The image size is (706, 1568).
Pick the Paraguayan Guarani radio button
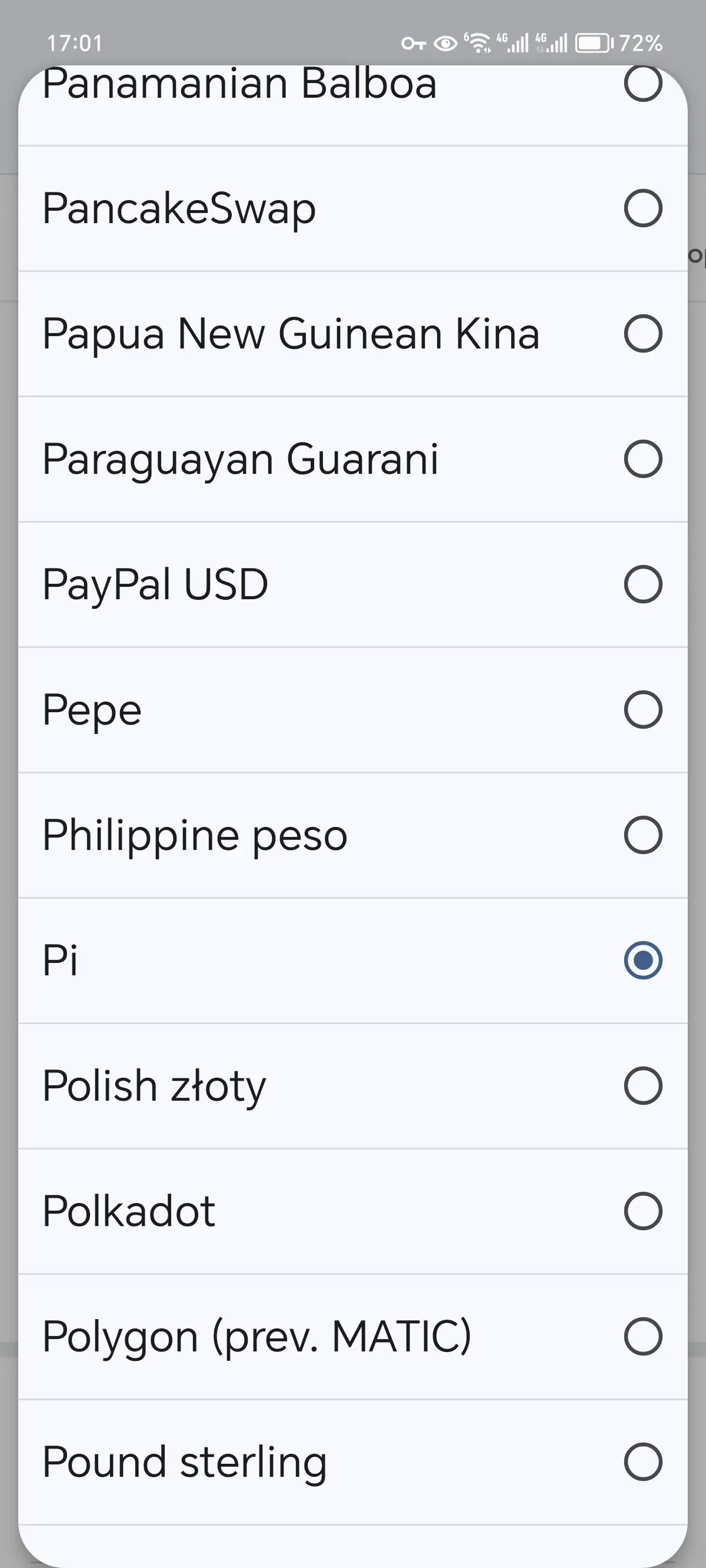pos(642,459)
